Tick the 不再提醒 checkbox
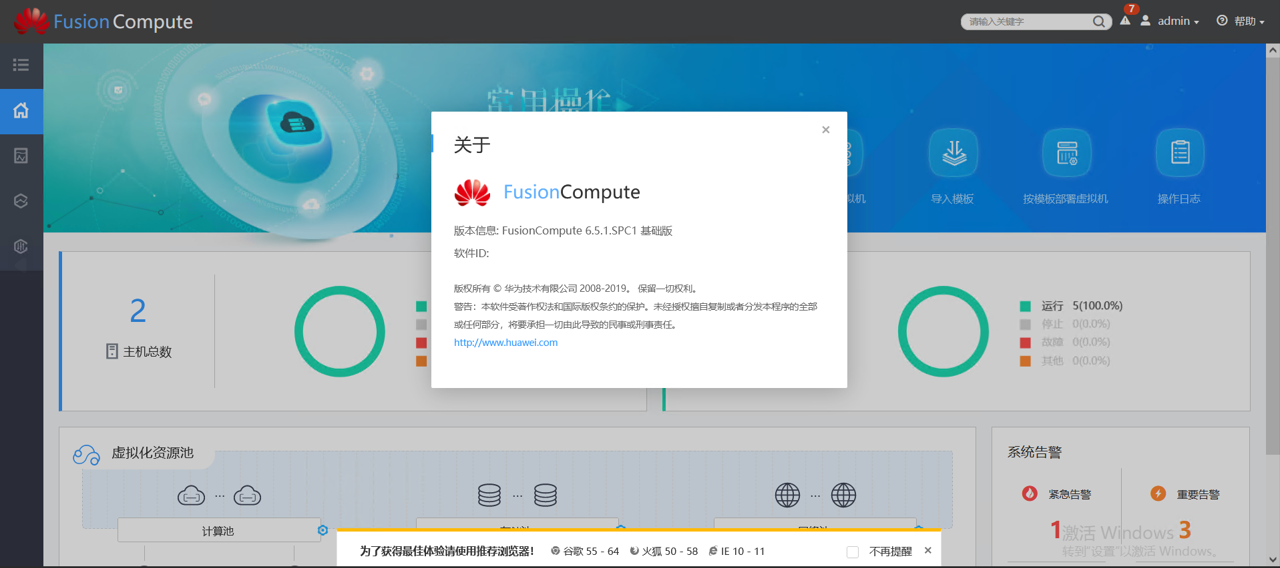Image resolution: width=1280 pixels, height=568 pixels. pos(853,552)
